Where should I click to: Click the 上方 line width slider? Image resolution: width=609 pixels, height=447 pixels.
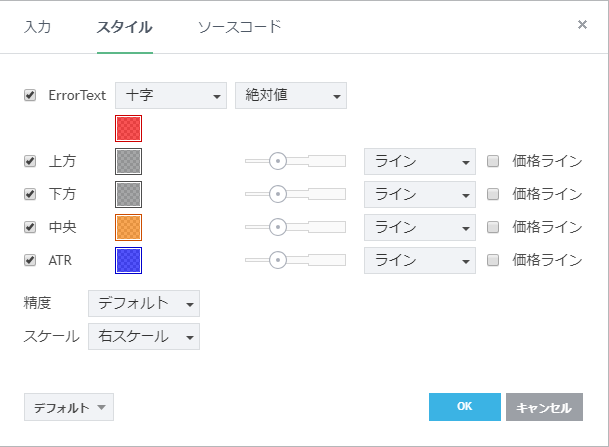click(x=295, y=161)
